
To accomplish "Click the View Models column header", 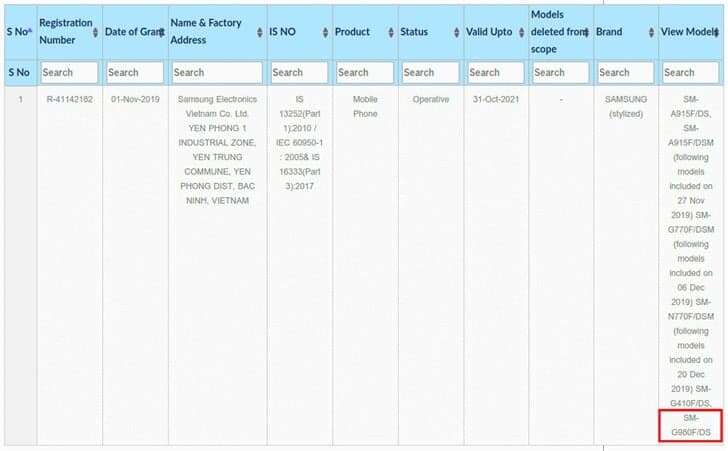I will tap(690, 32).
